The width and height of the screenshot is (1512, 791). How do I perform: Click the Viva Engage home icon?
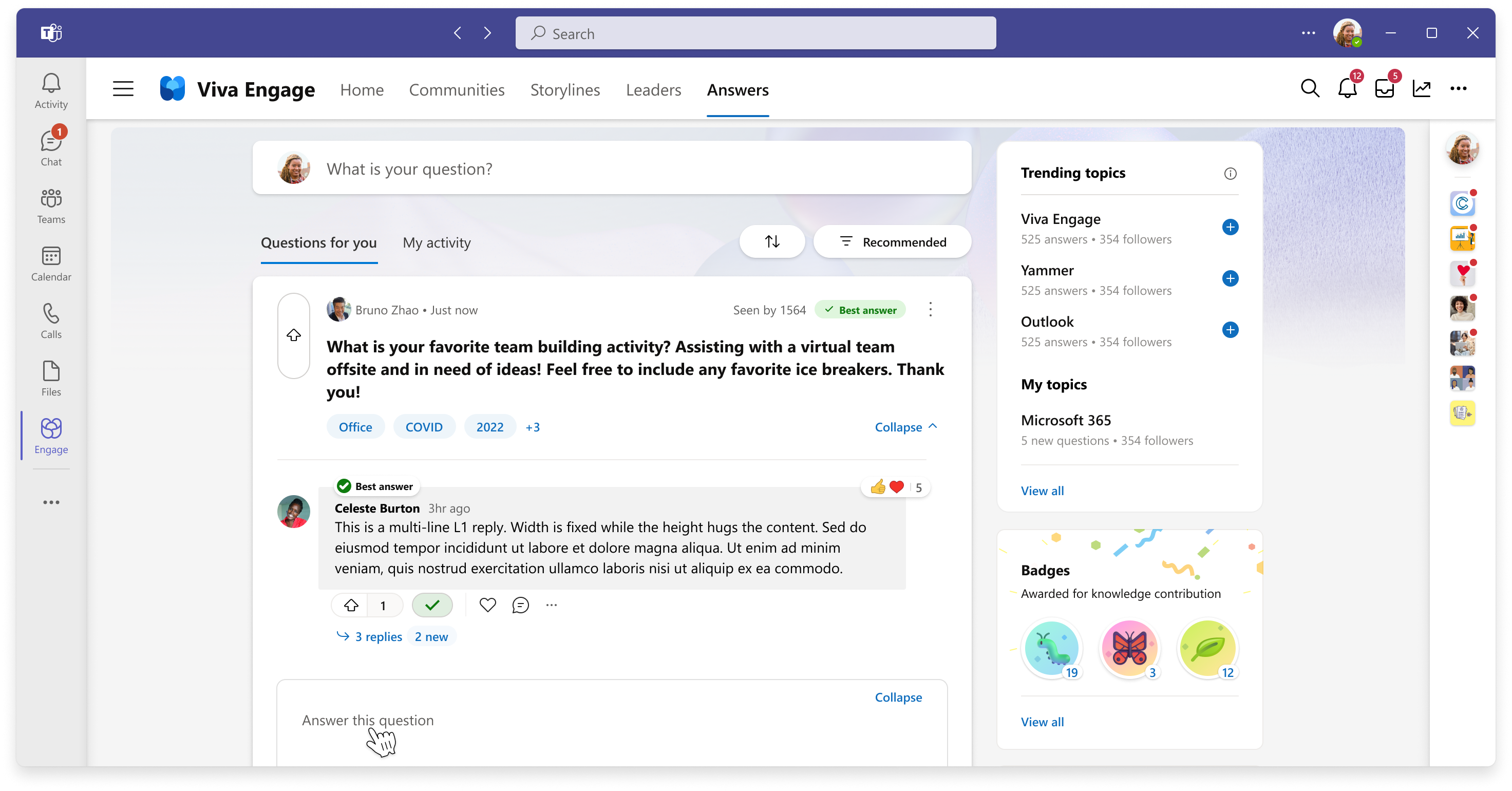172,89
